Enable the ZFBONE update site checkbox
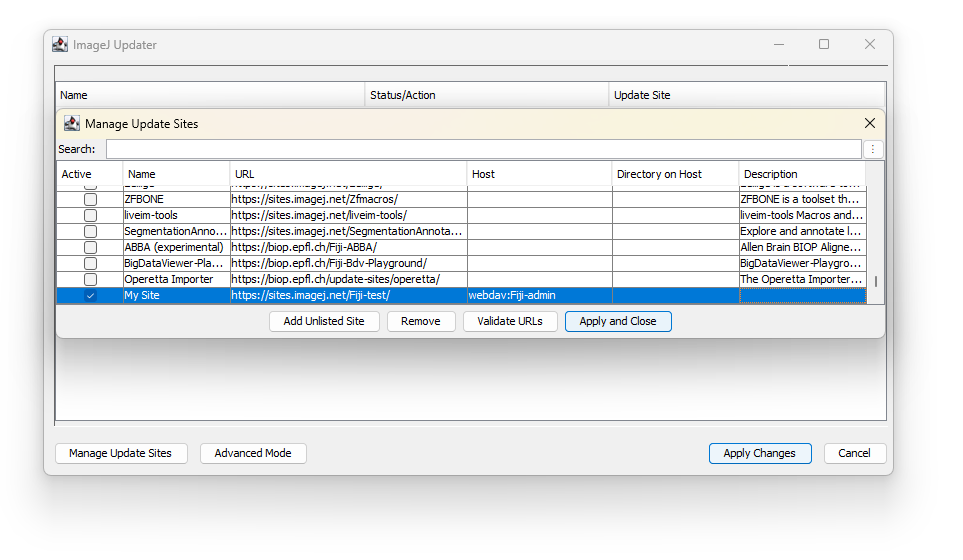This screenshot has height=560, width=963. click(x=90, y=200)
